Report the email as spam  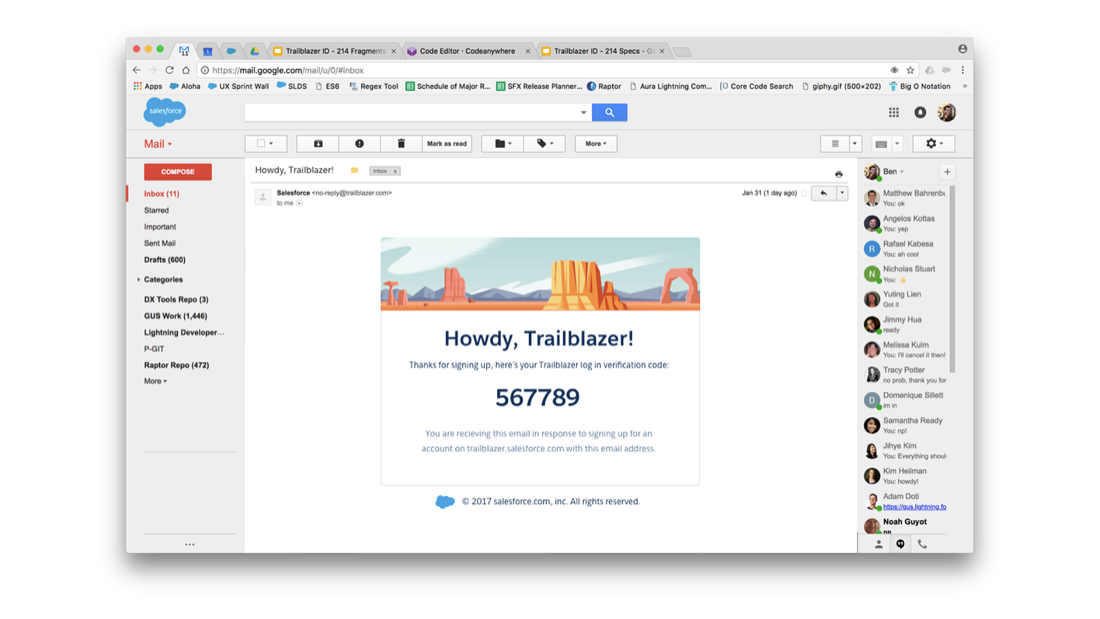tap(359, 143)
